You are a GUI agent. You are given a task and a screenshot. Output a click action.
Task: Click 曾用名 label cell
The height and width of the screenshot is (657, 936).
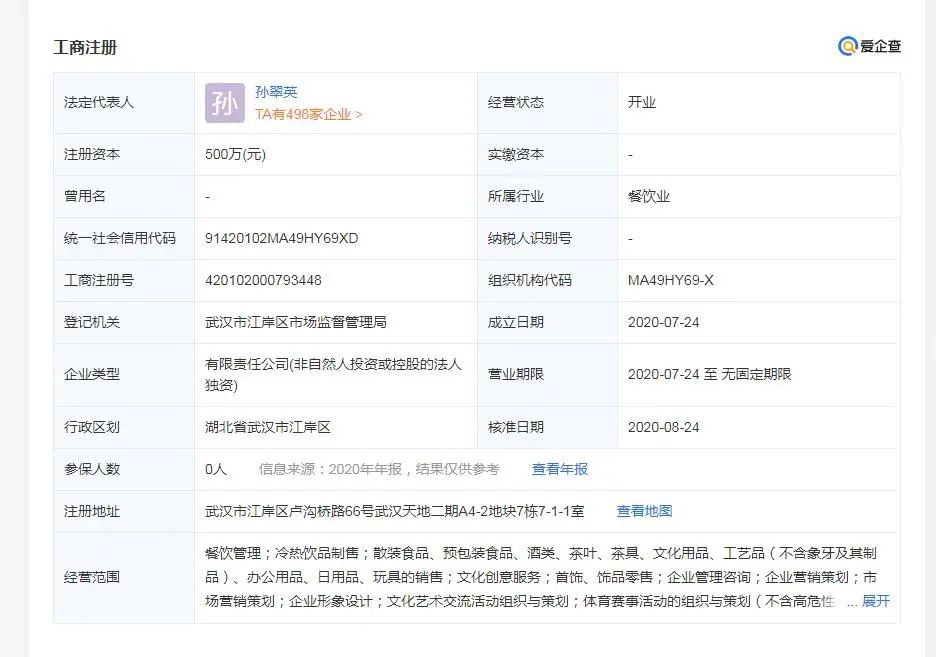(x=124, y=196)
